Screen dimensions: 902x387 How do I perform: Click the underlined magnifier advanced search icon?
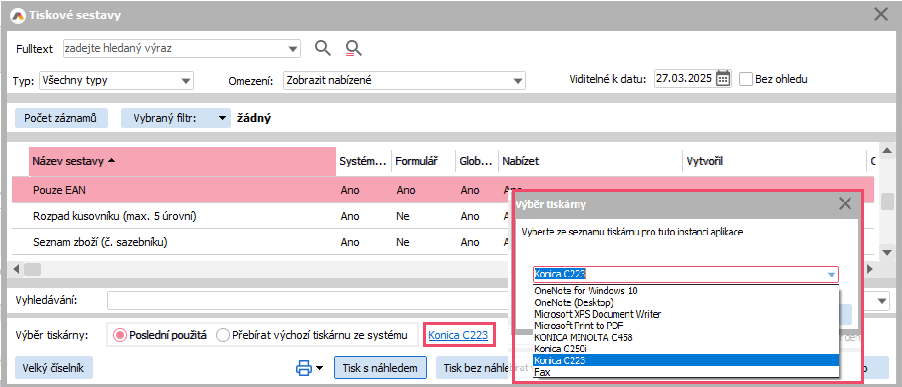(x=353, y=48)
